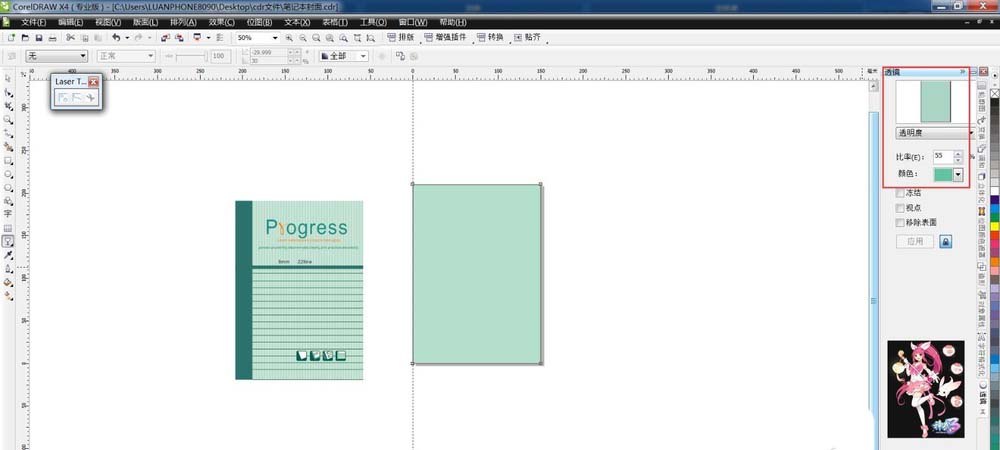This screenshot has height=450, width=1000.
Task: Toggle the lens docker lock button
Action: coord(946,242)
